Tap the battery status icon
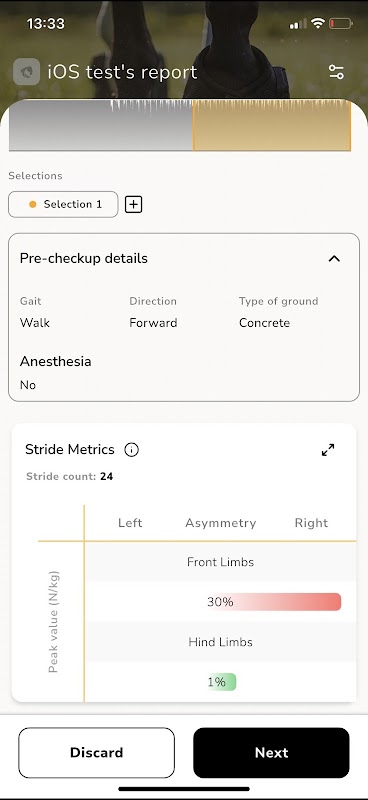The height and width of the screenshot is (800, 368). click(341, 23)
